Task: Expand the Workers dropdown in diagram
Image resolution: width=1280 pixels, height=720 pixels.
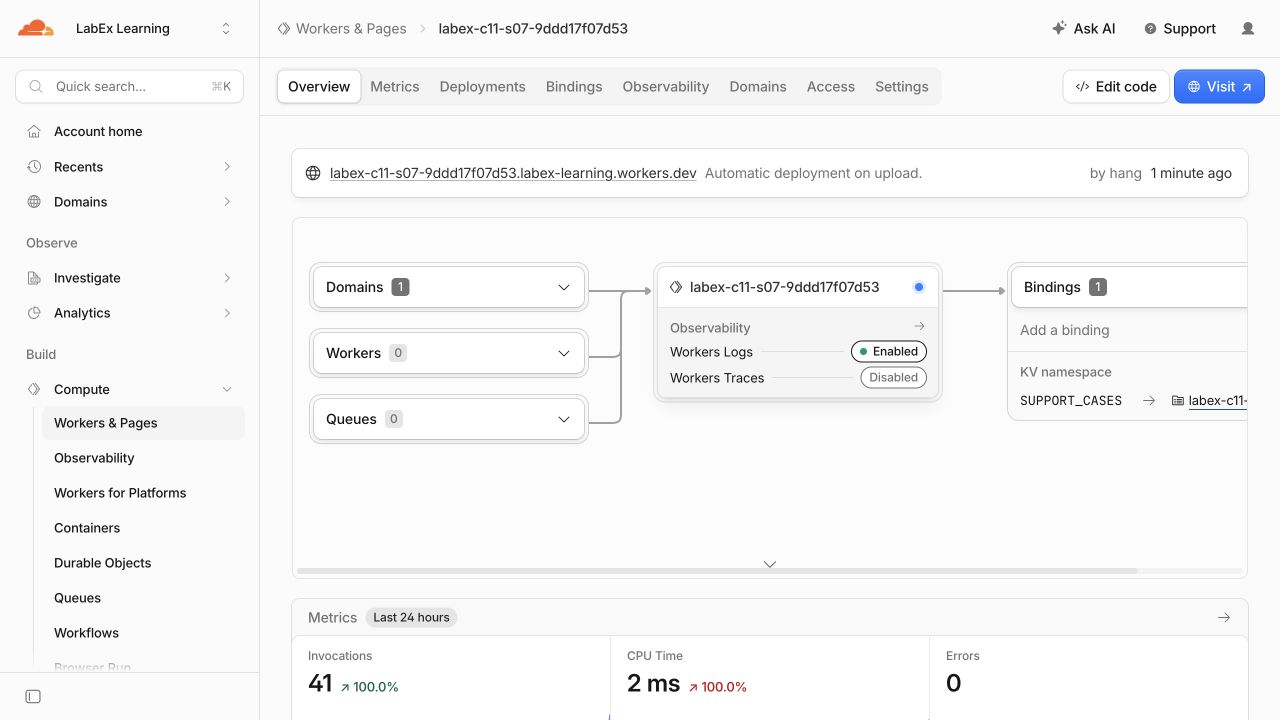Action: (449, 353)
